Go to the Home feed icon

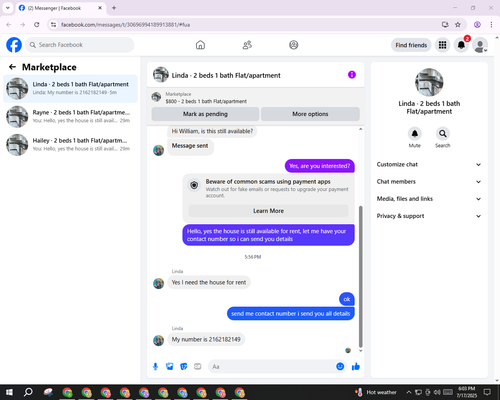[200, 45]
